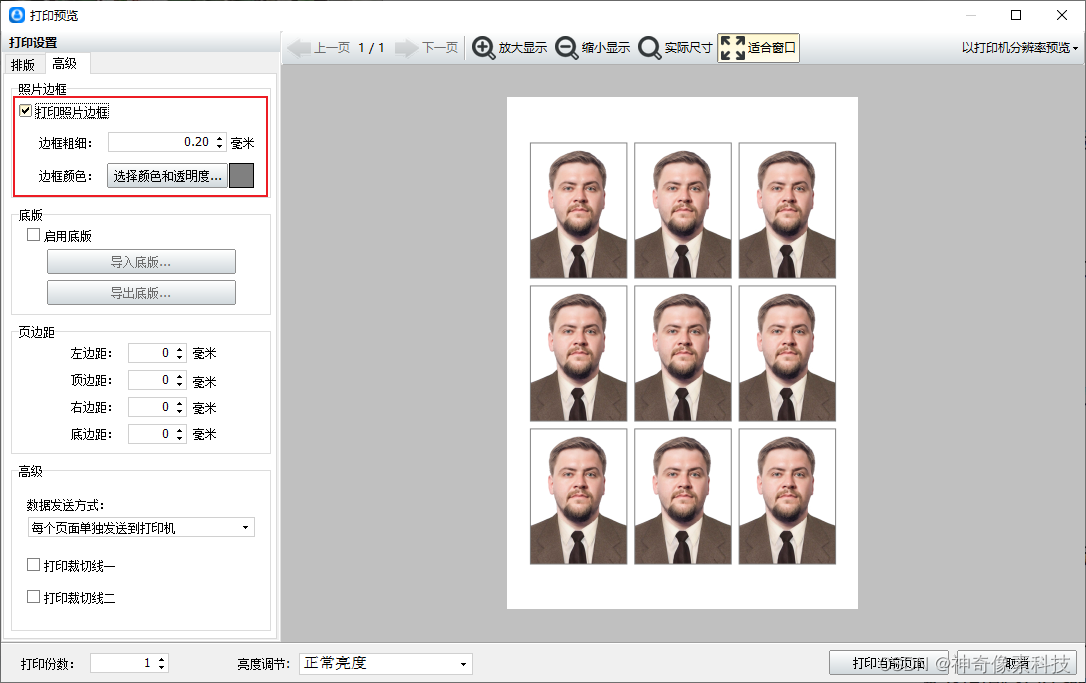This screenshot has height=683, width=1086.
Task: Switch to the 高级 tab
Action: (x=64, y=64)
